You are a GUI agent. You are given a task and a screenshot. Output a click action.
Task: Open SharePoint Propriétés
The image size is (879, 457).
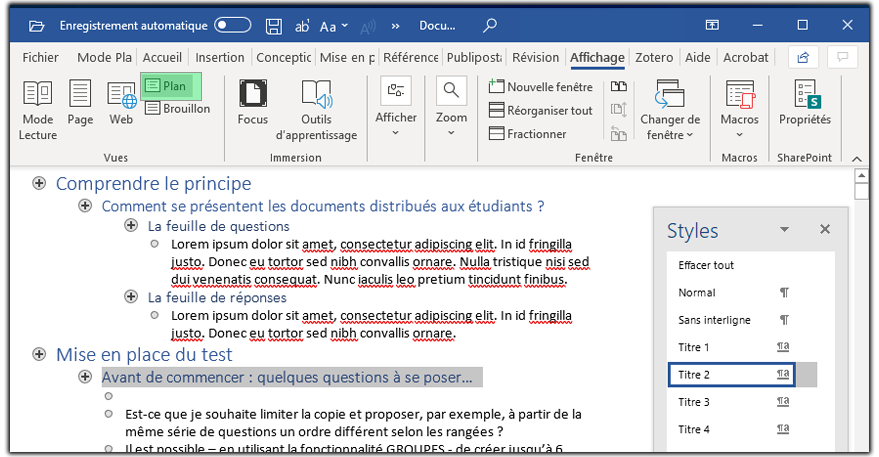pos(805,103)
